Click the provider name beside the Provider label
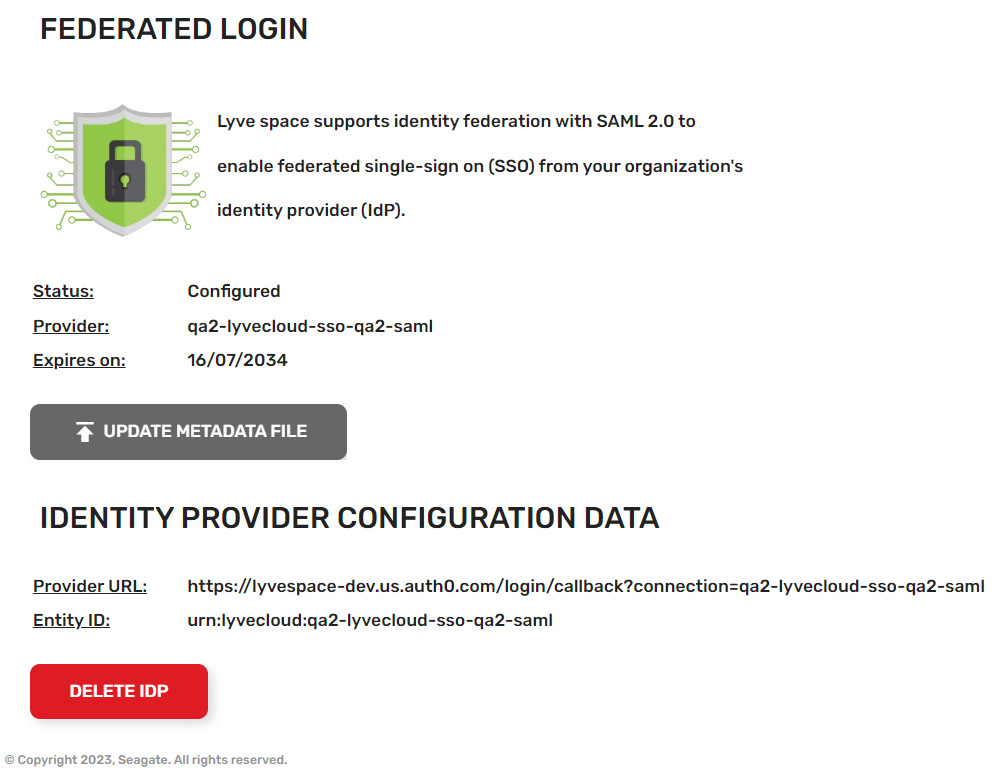 tap(310, 326)
